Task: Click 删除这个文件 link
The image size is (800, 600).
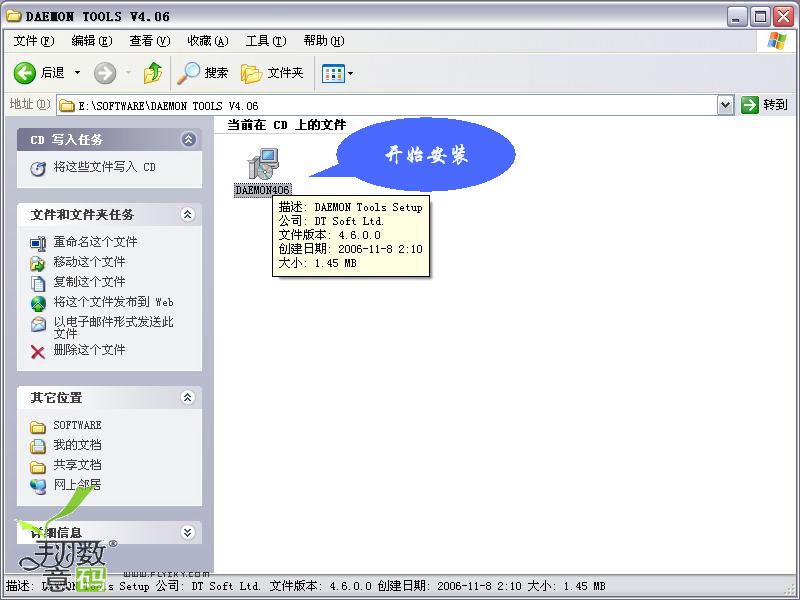Action: (89, 349)
